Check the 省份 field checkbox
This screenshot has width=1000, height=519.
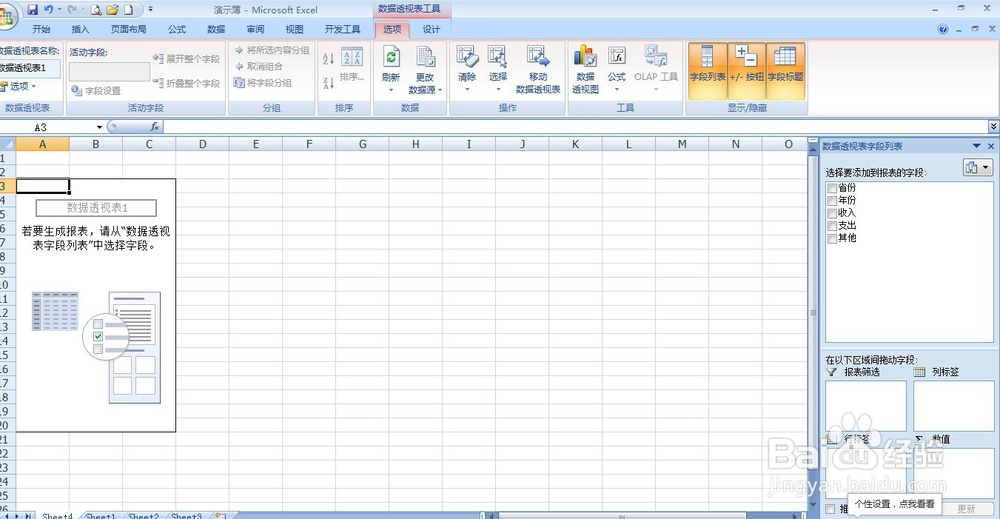[x=832, y=188]
